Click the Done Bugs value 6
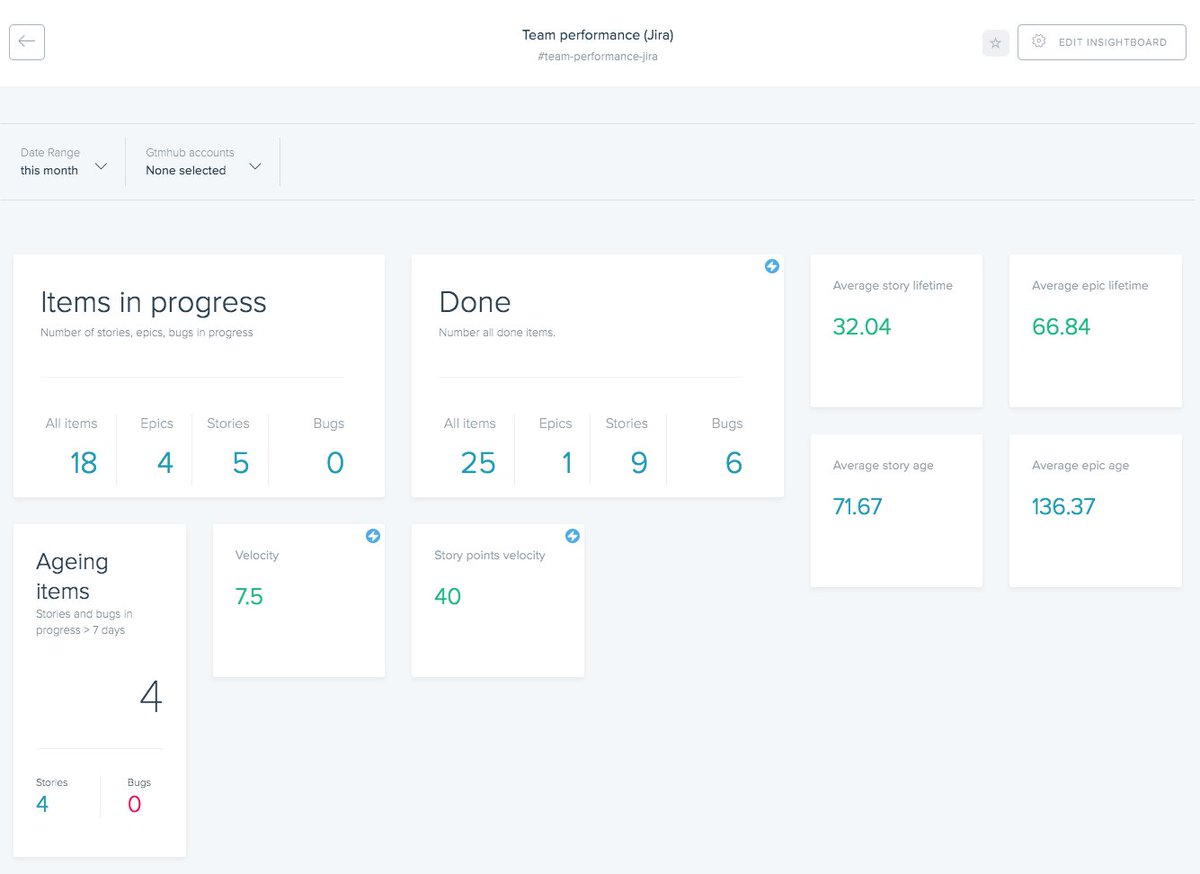 click(x=734, y=463)
